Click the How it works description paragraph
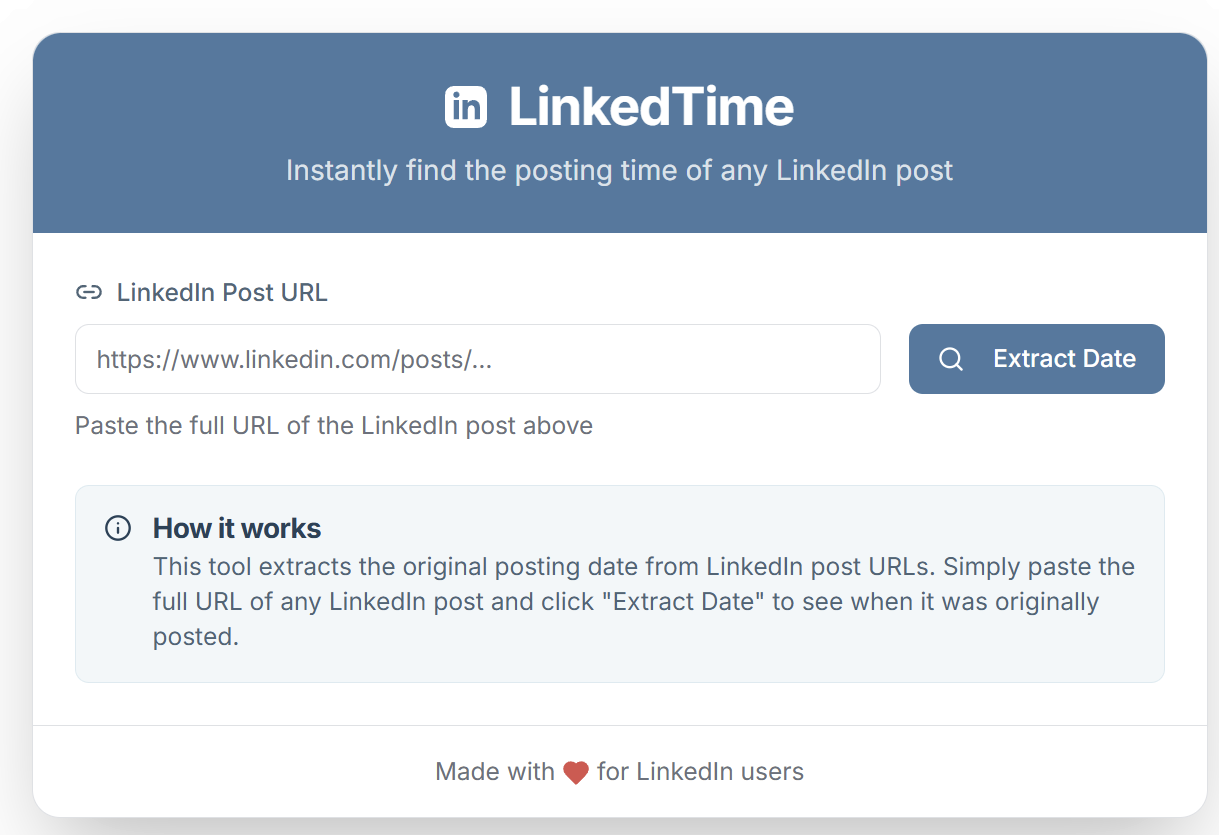 point(644,601)
